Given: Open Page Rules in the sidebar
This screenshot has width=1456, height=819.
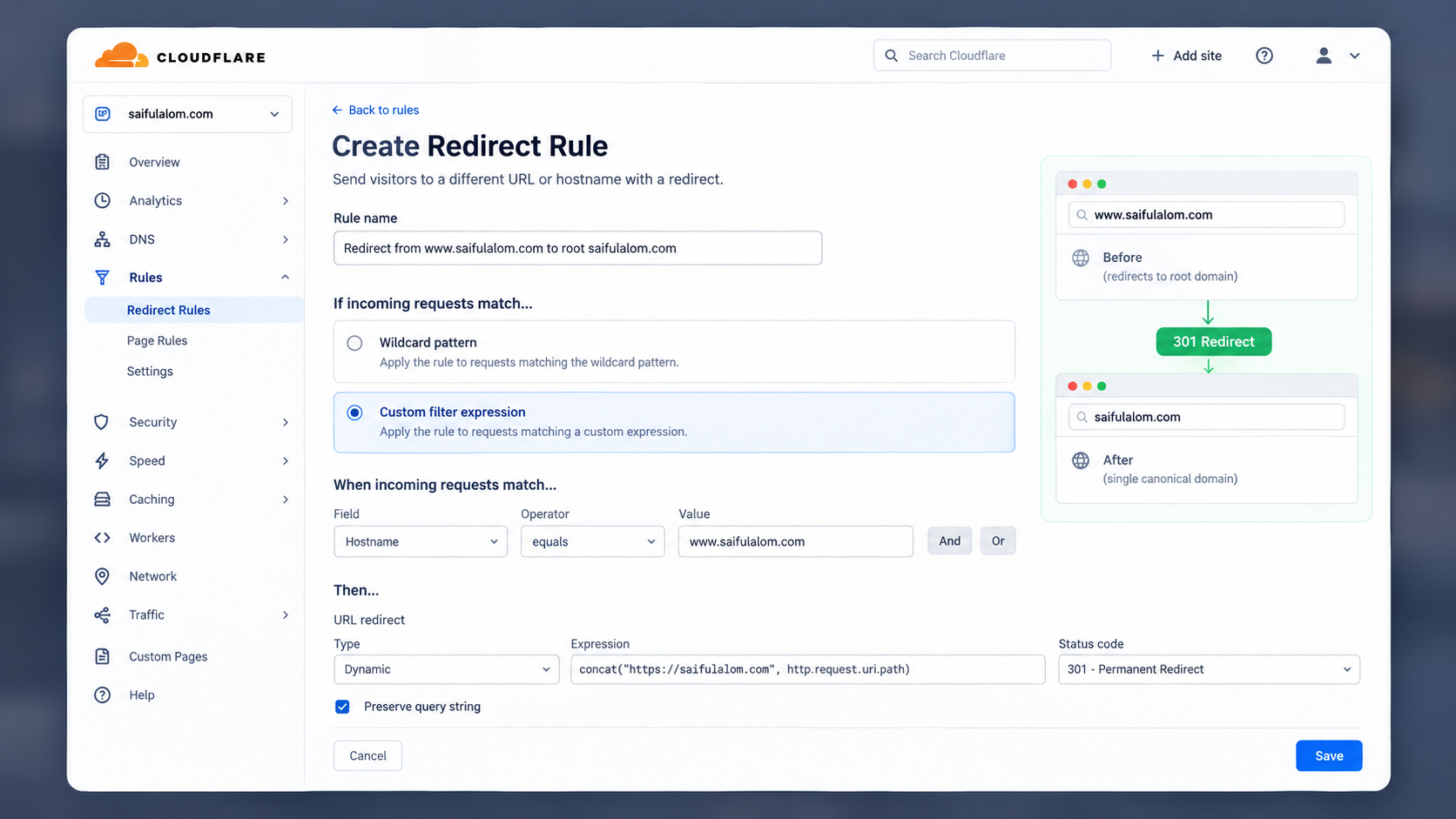Looking at the screenshot, I should tap(157, 340).
